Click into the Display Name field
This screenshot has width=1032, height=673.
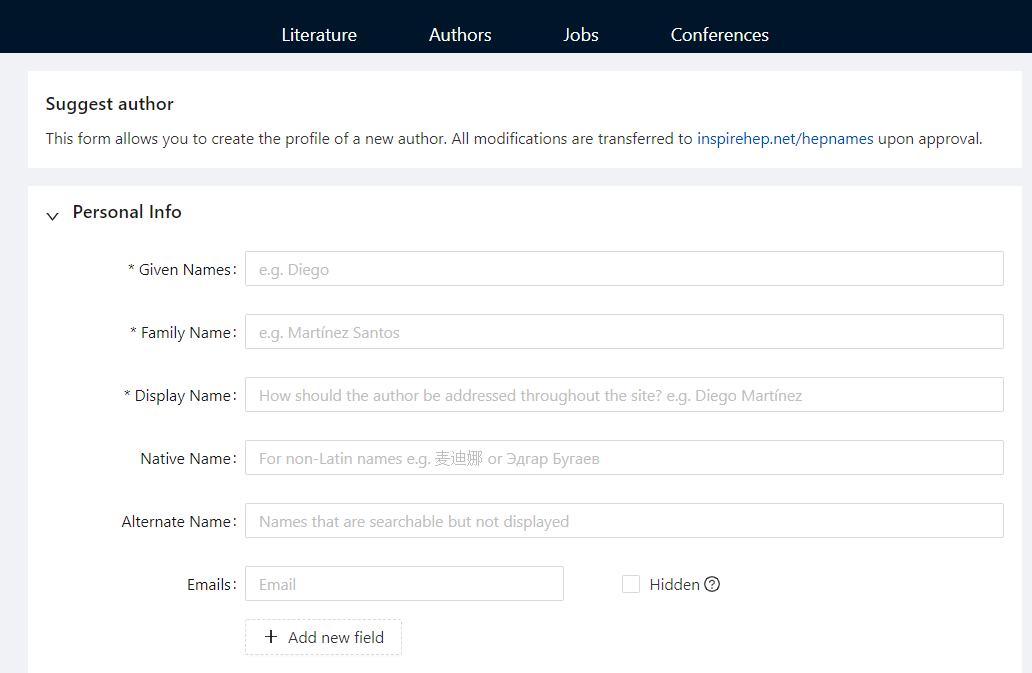tap(624, 395)
